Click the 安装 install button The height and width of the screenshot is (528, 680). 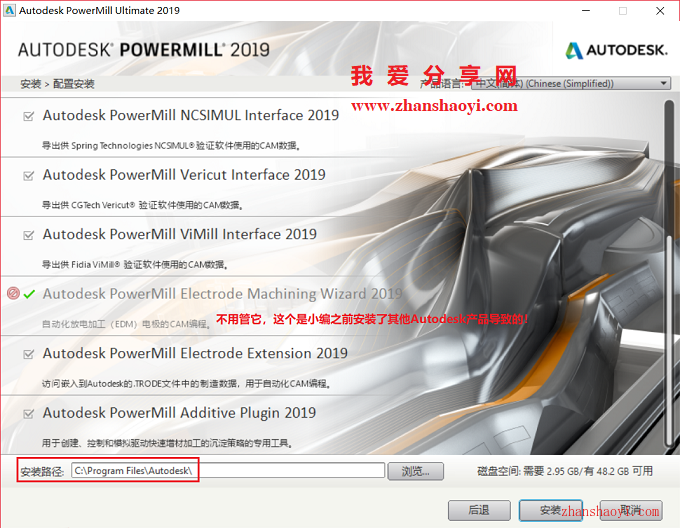[550, 510]
